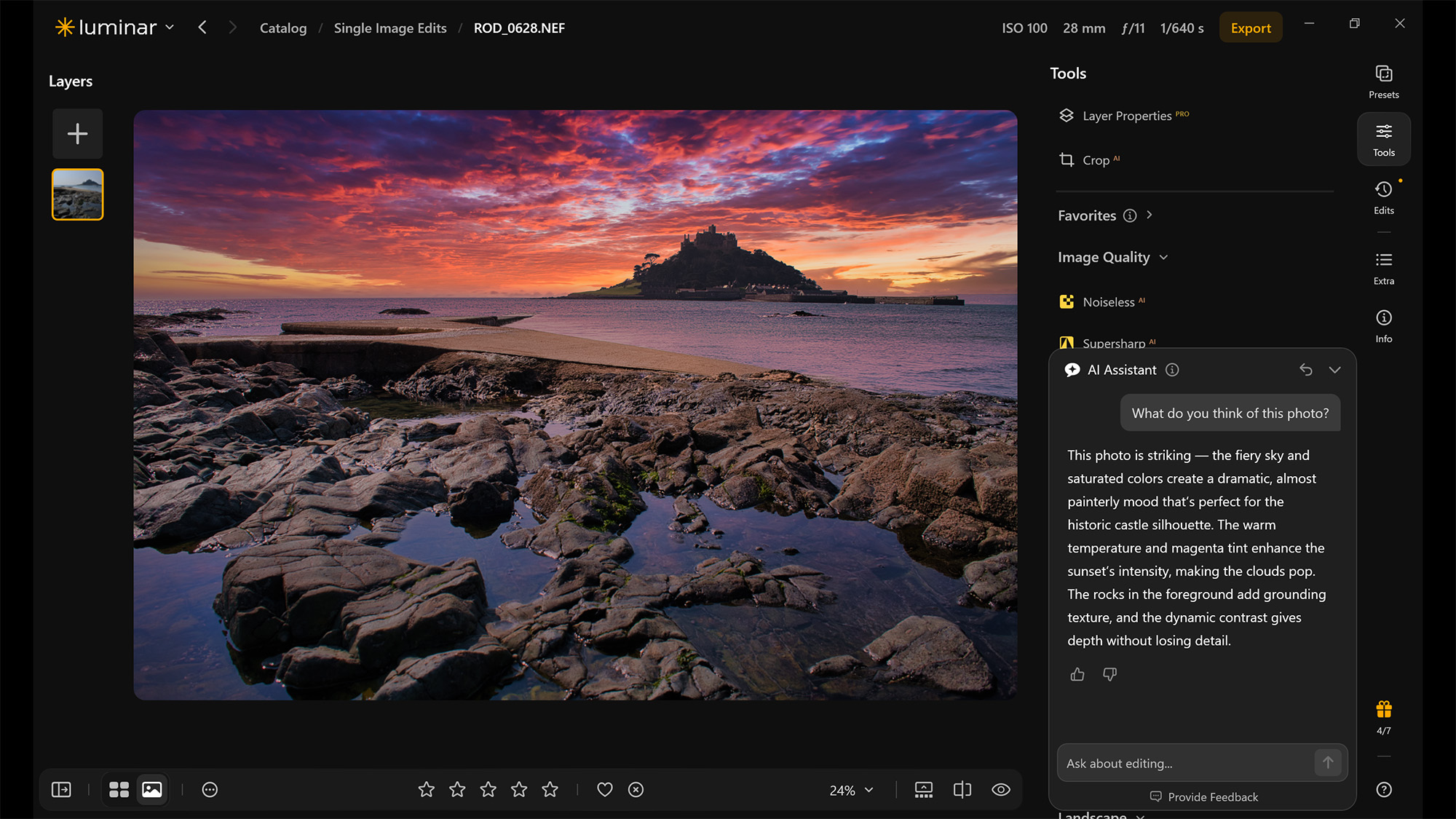Image resolution: width=1456 pixels, height=819 pixels.
Task: Switch to gallery grid view
Action: [x=119, y=789]
